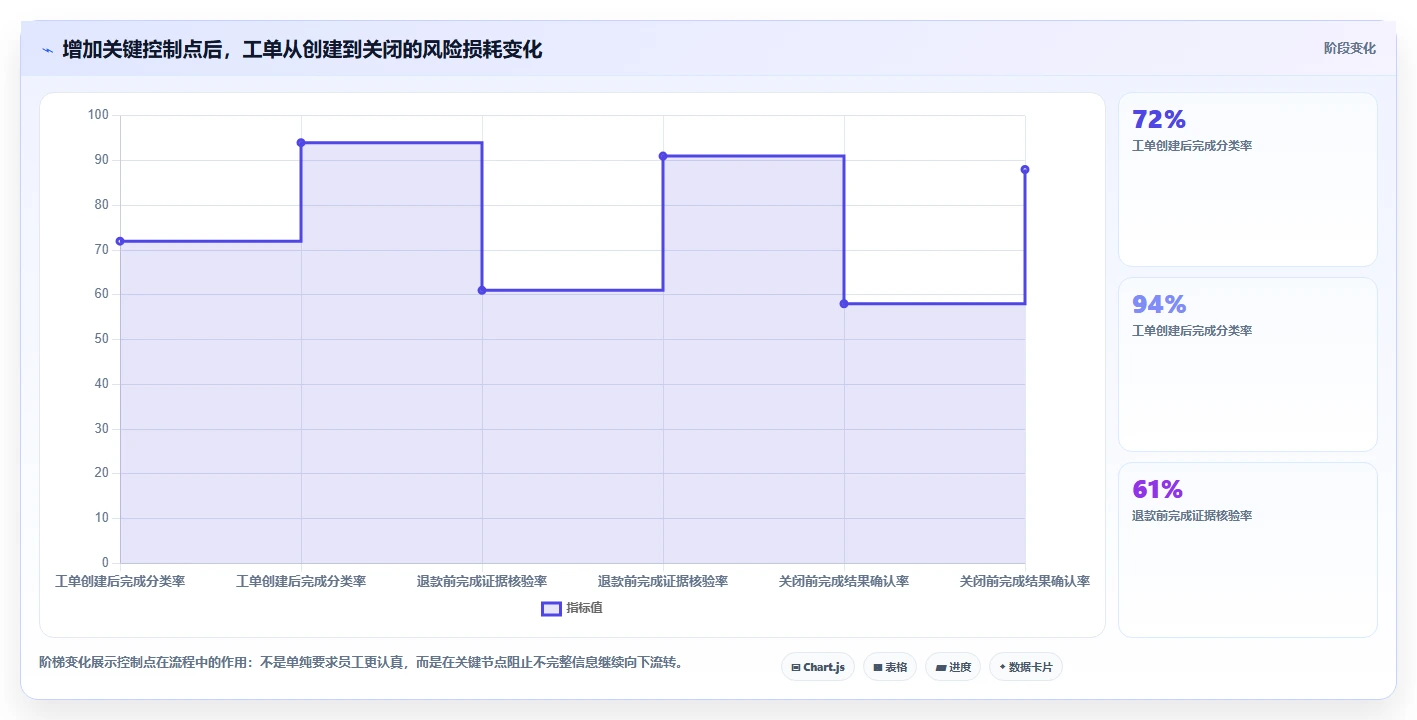
Task: Toggle the 指标值 legend swatch
Action: point(551,608)
